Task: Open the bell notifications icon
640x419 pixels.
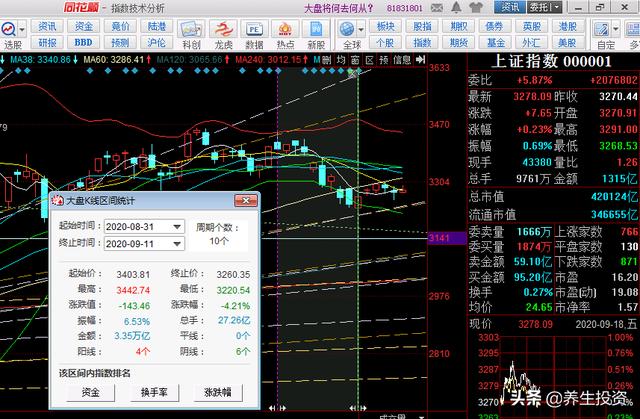Action: tap(456, 7)
